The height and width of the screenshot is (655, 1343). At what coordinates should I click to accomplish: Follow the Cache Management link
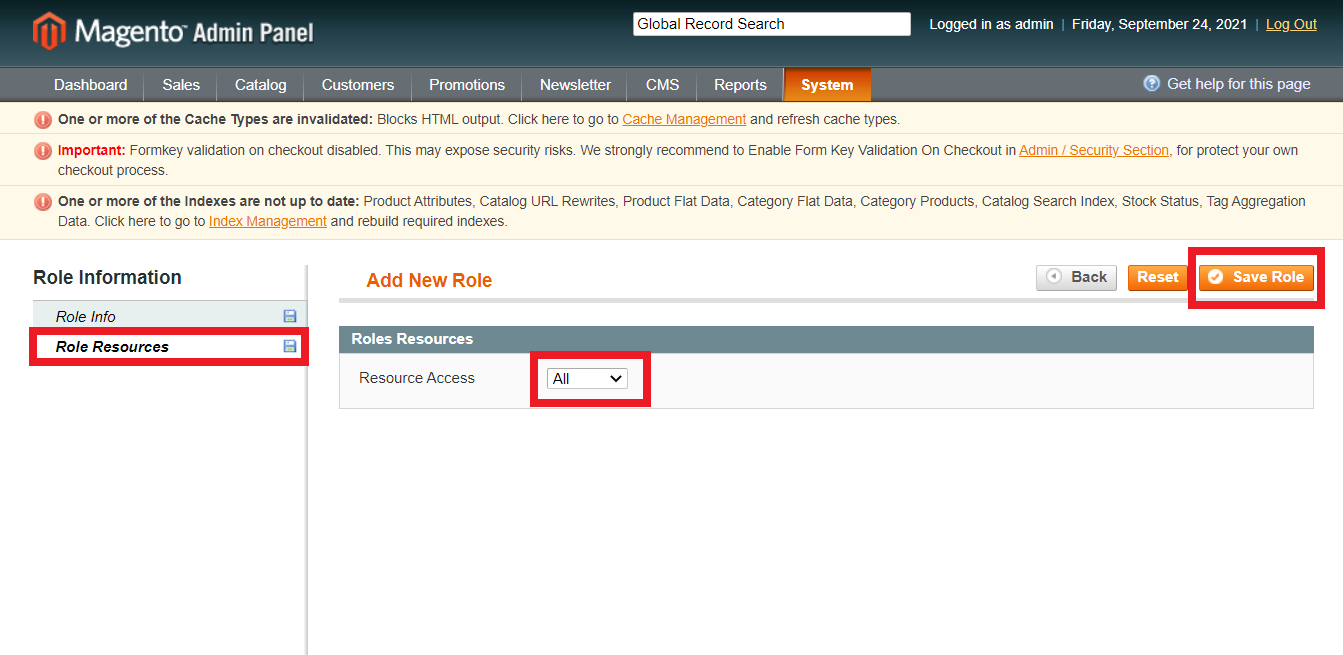pos(684,119)
